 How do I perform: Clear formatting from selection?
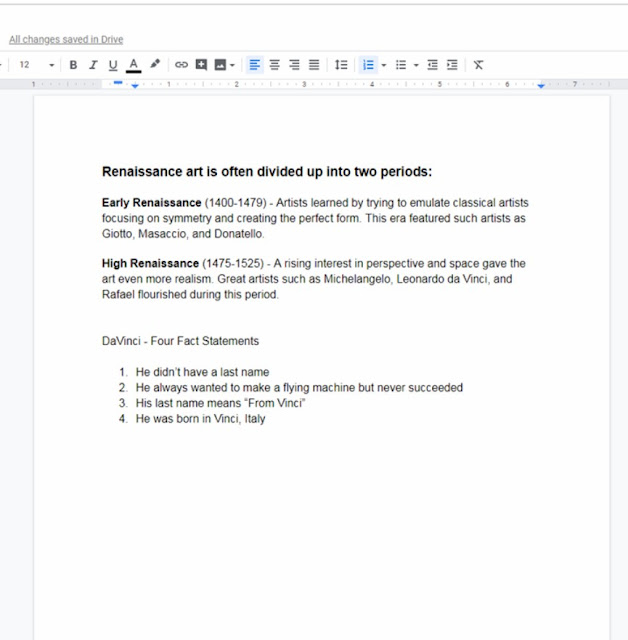[478, 65]
